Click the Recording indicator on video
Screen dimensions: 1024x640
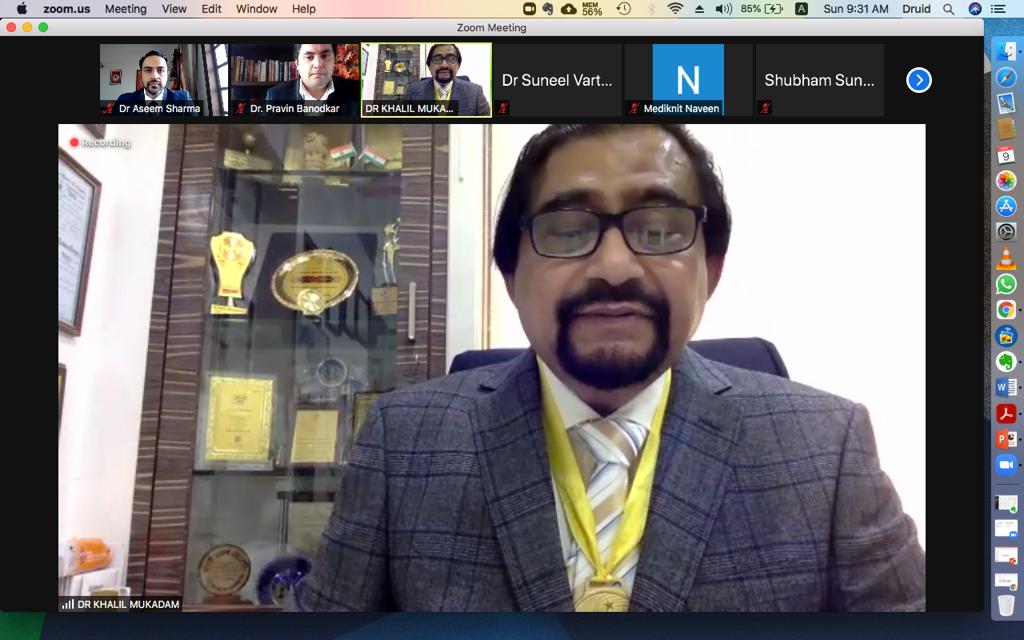point(101,142)
